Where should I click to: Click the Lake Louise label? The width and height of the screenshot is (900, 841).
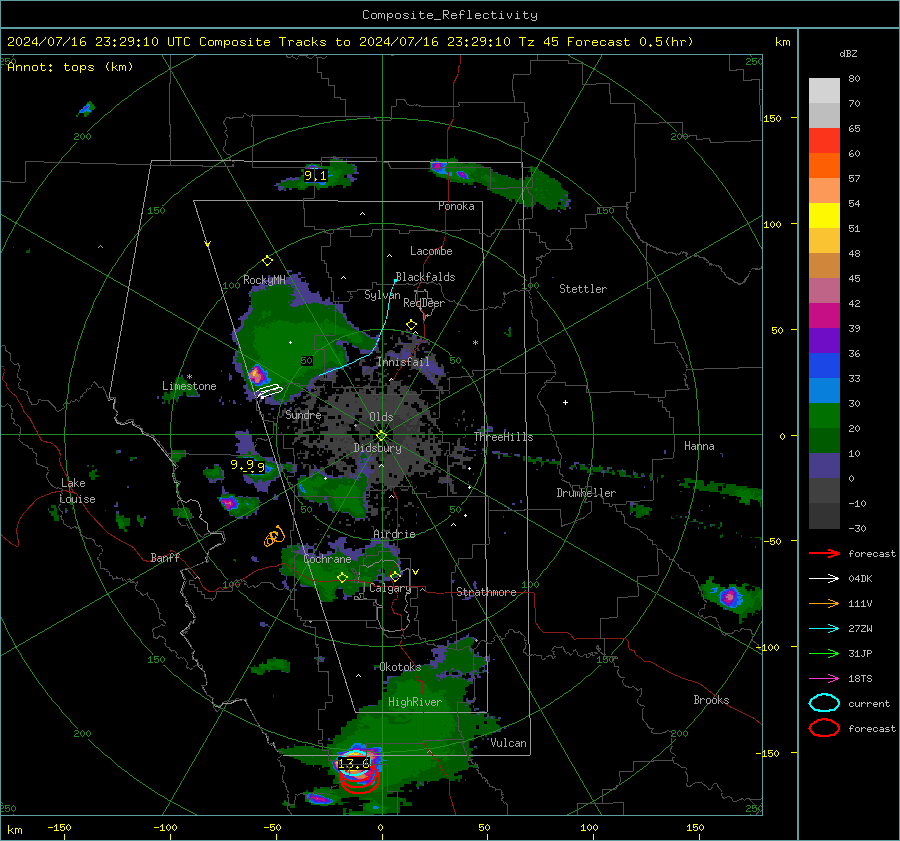(77, 491)
